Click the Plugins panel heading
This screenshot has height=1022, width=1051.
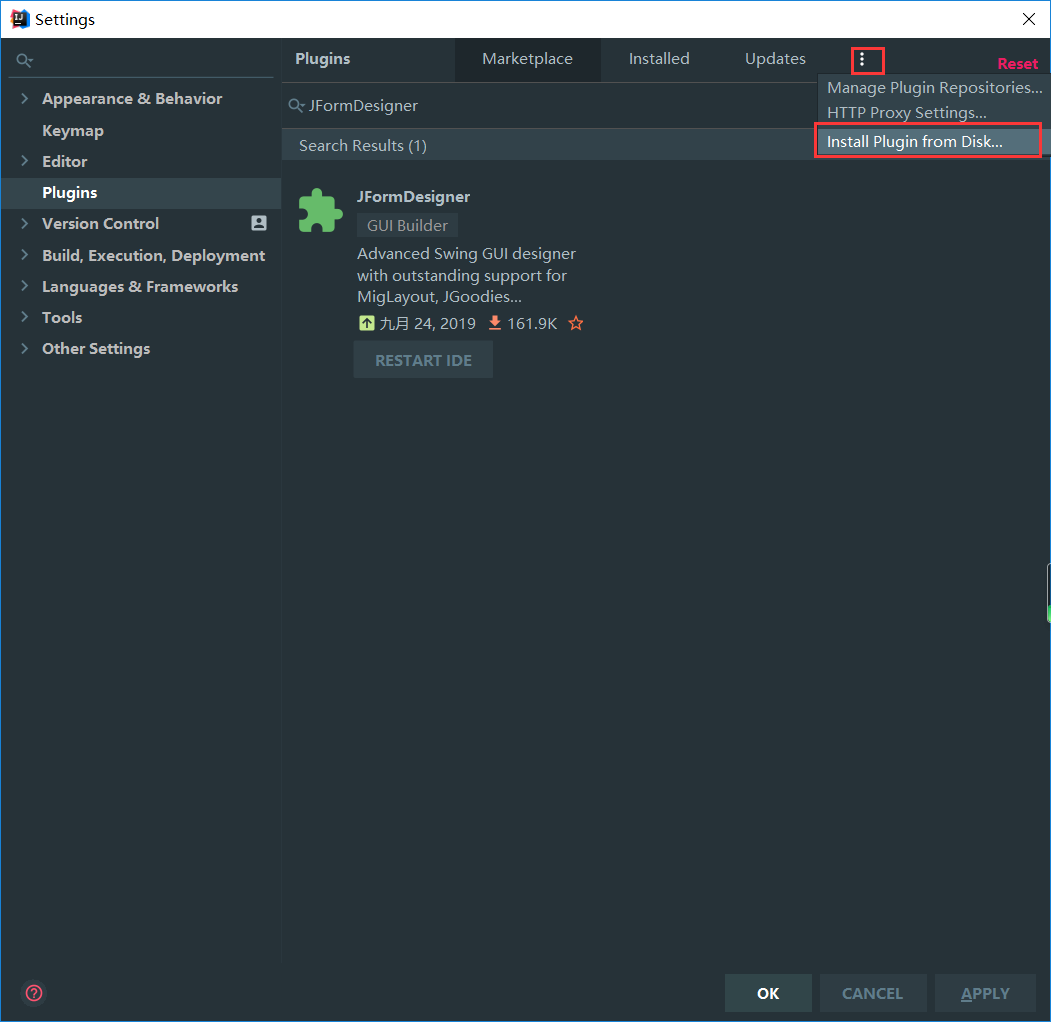coord(322,59)
